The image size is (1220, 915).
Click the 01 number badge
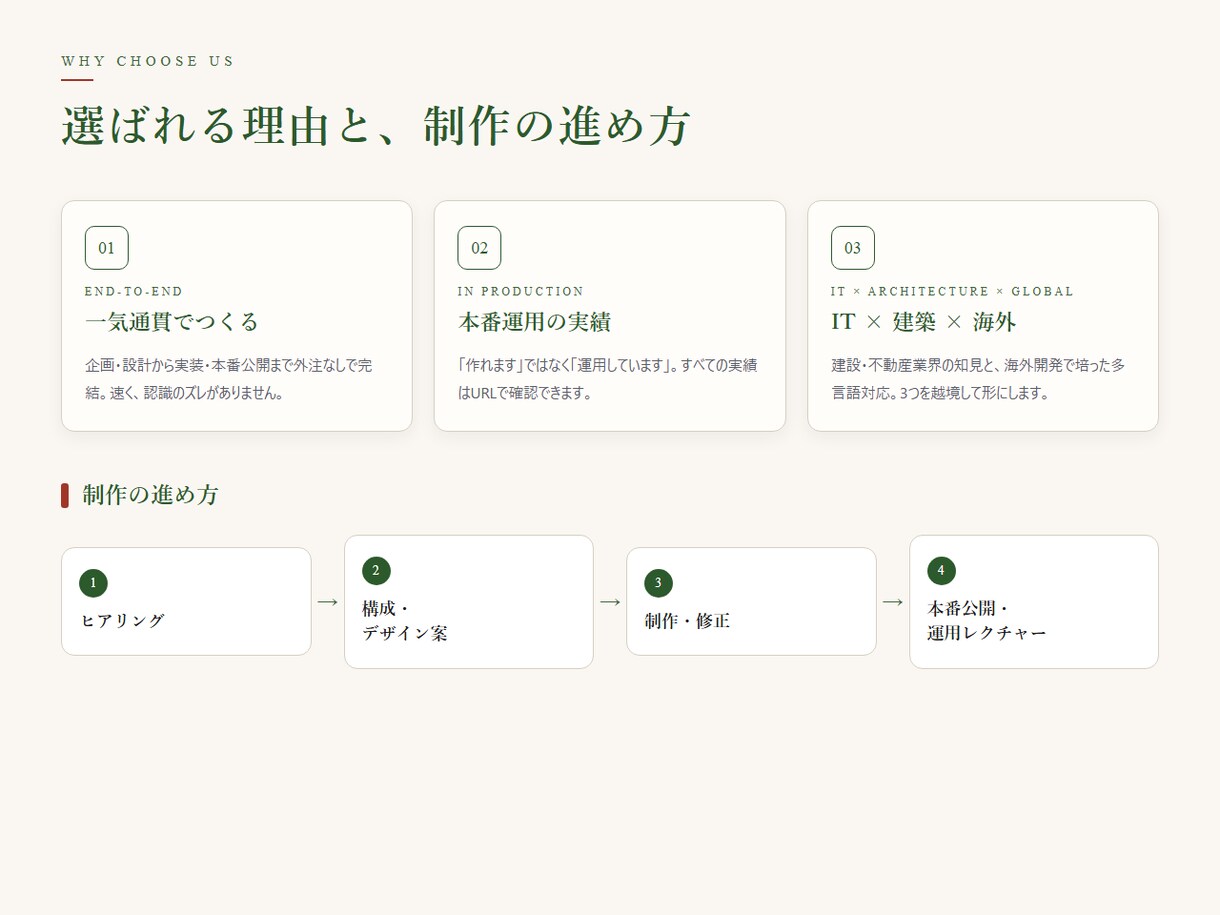click(107, 248)
